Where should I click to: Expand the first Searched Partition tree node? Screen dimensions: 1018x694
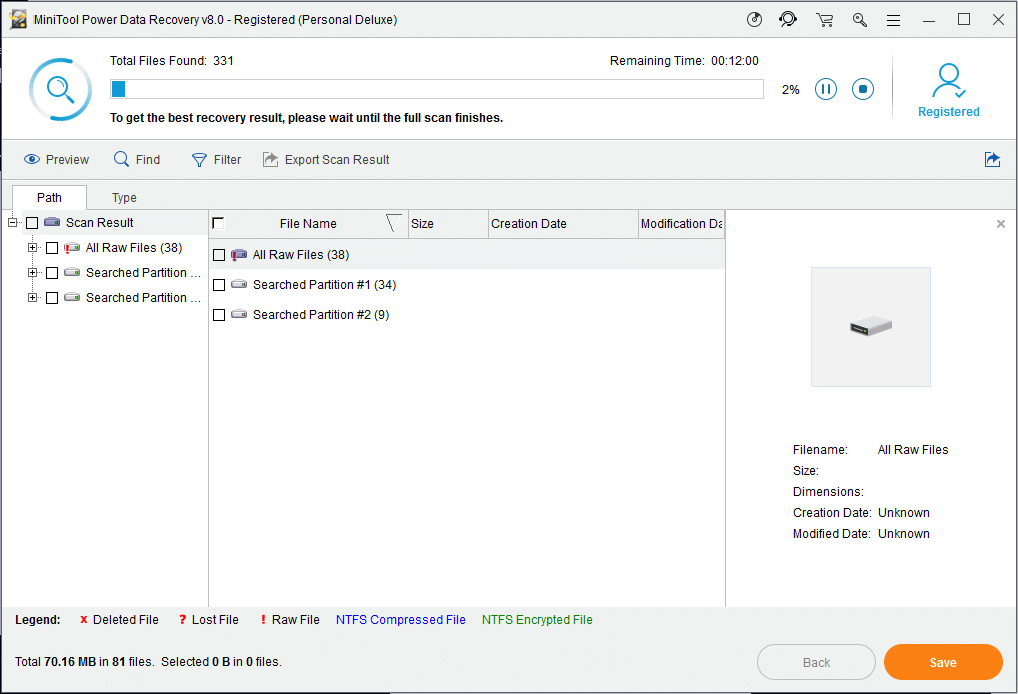pos(32,273)
